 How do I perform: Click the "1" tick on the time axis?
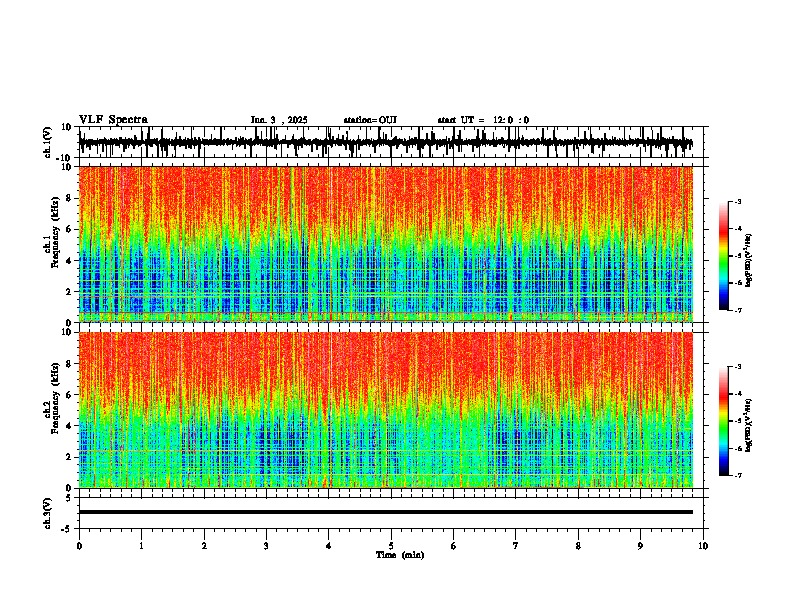pos(141,546)
